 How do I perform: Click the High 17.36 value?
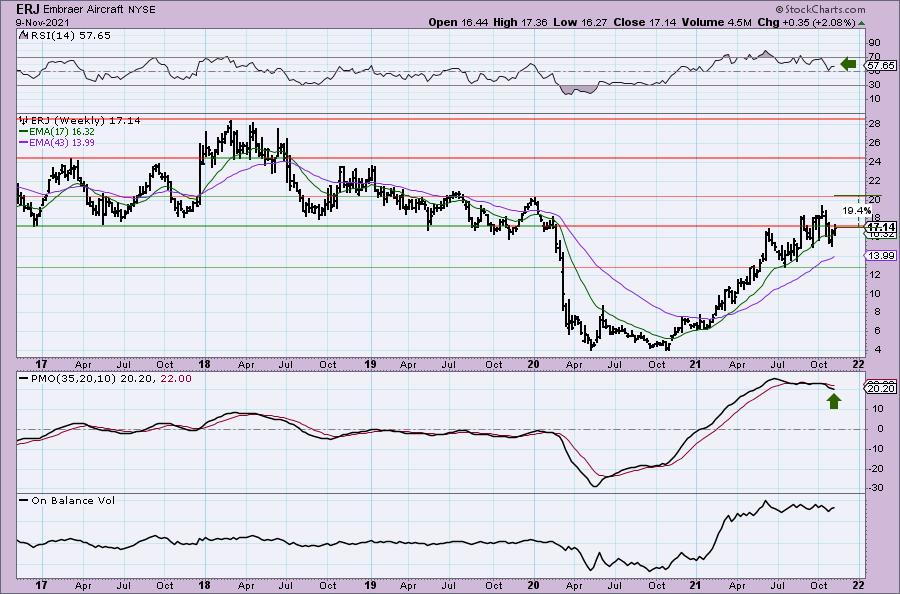point(520,22)
